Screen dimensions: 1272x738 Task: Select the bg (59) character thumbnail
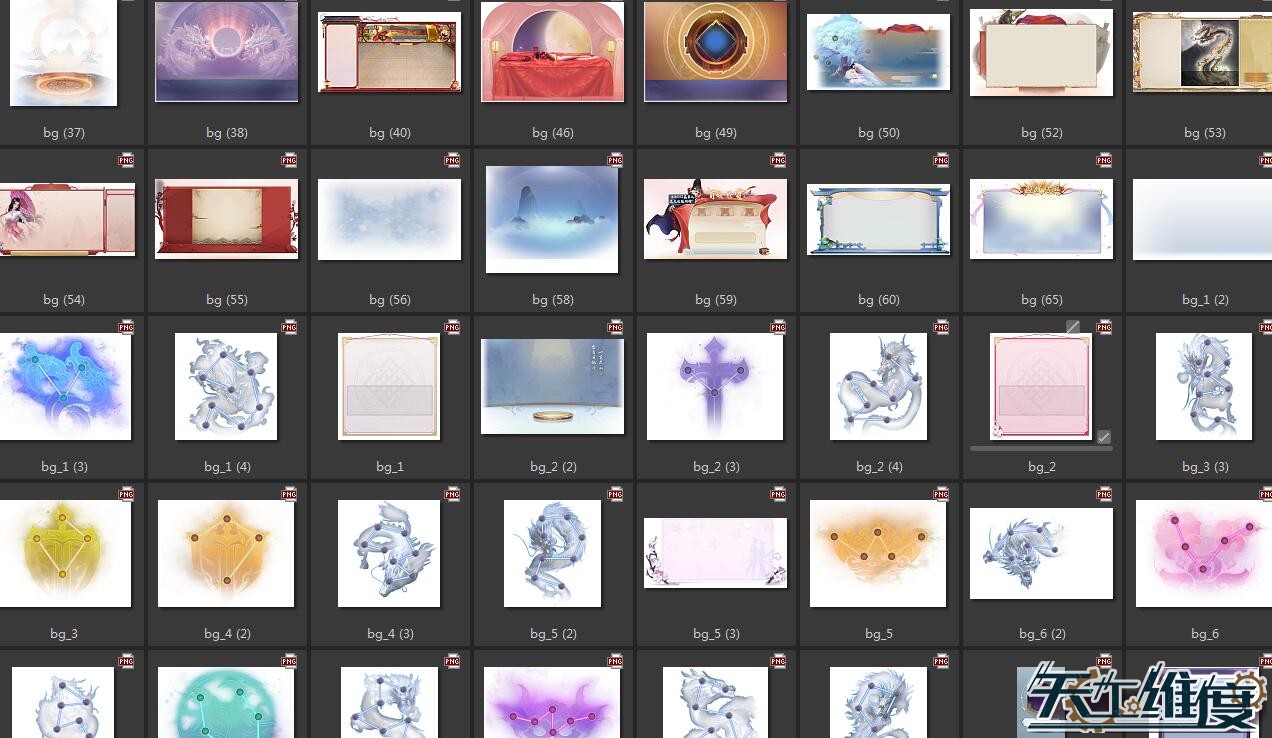pyautogui.click(x=715, y=219)
